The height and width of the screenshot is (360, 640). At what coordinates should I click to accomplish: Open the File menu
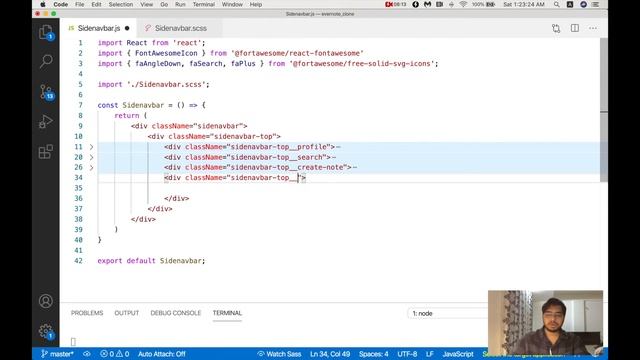click(80, 4)
